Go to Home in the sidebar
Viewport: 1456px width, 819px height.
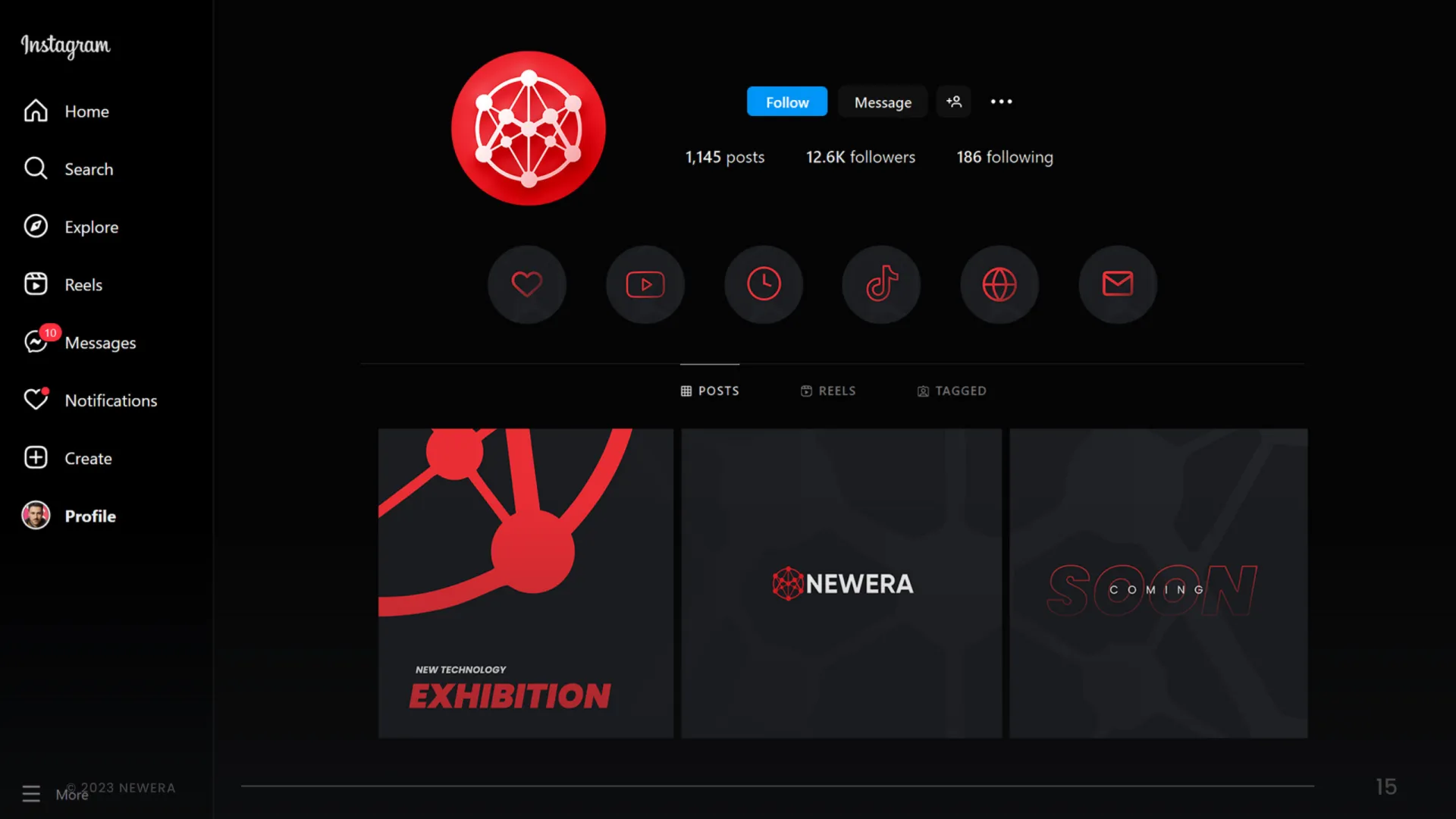pos(86,111)
